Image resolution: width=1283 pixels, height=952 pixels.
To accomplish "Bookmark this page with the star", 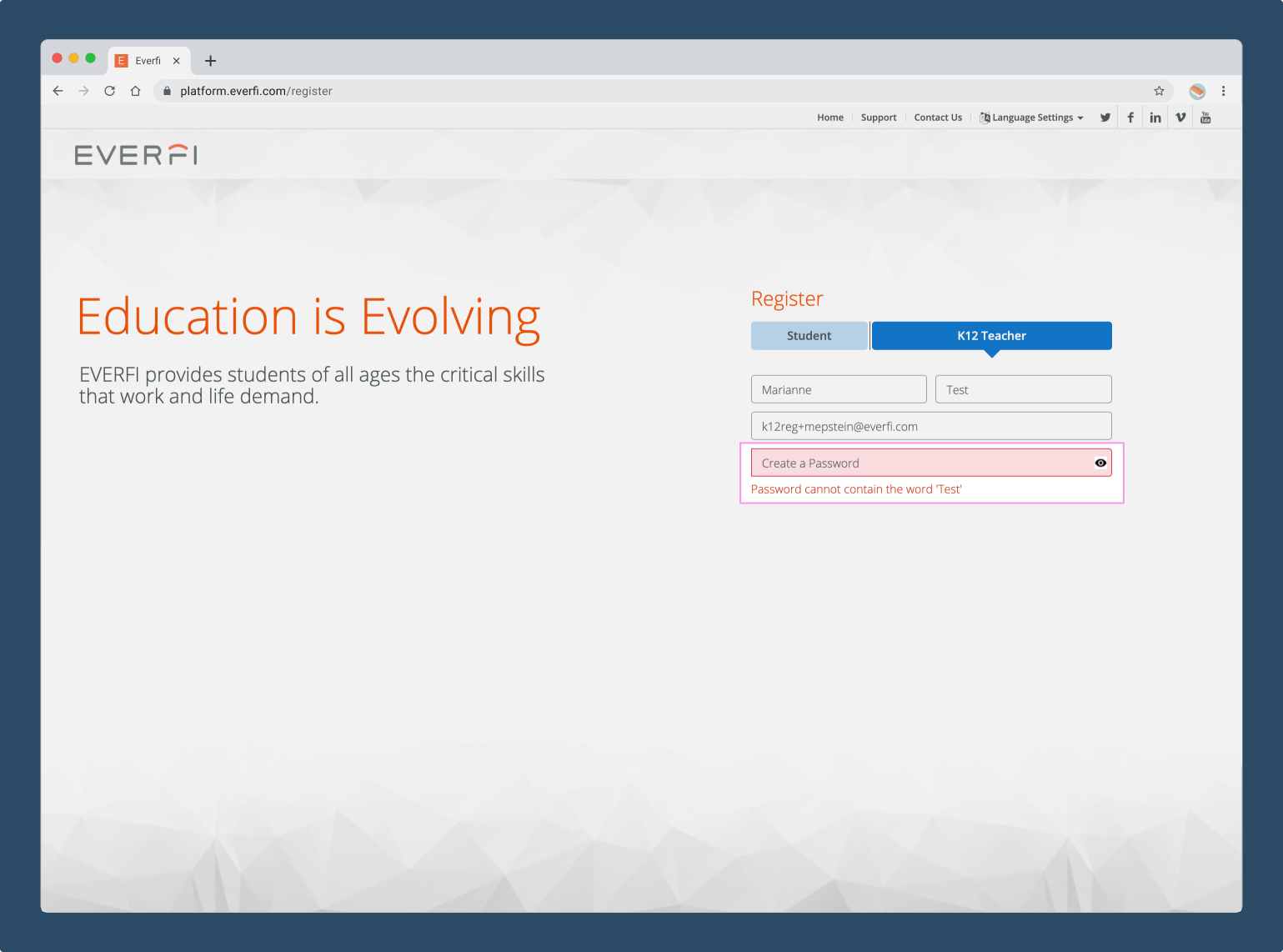I will click(1159, 91).
